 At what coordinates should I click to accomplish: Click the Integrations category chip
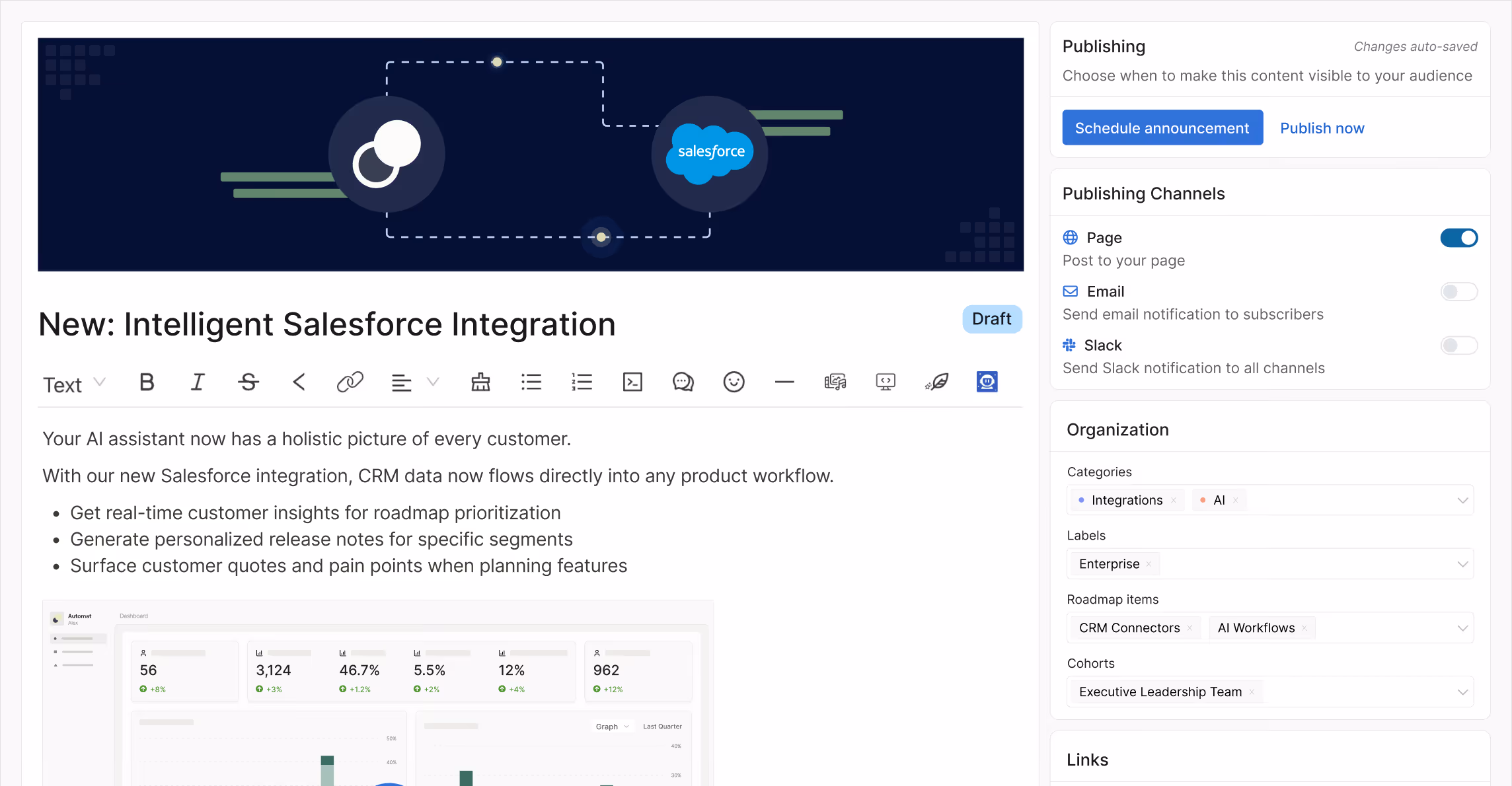point(1127,500)
